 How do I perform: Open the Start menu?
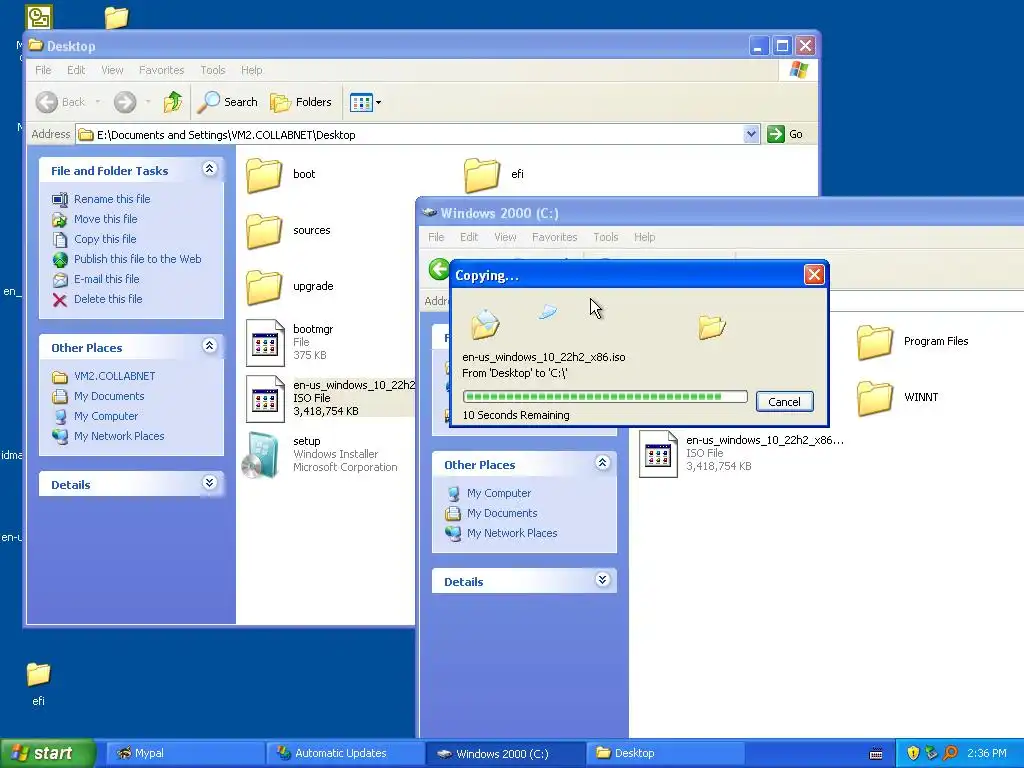(x=47, y=753)
